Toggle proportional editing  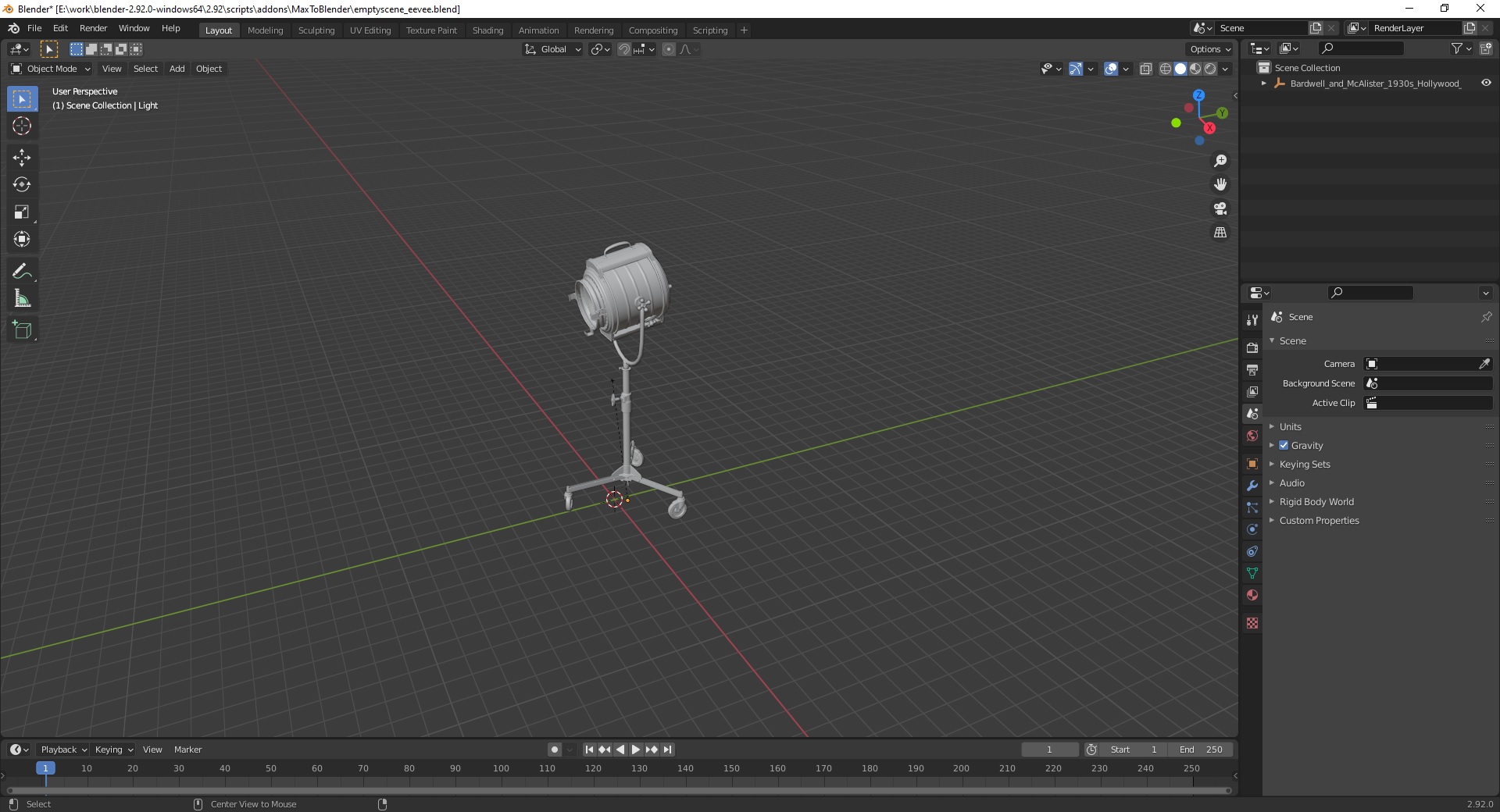[669, 49]
